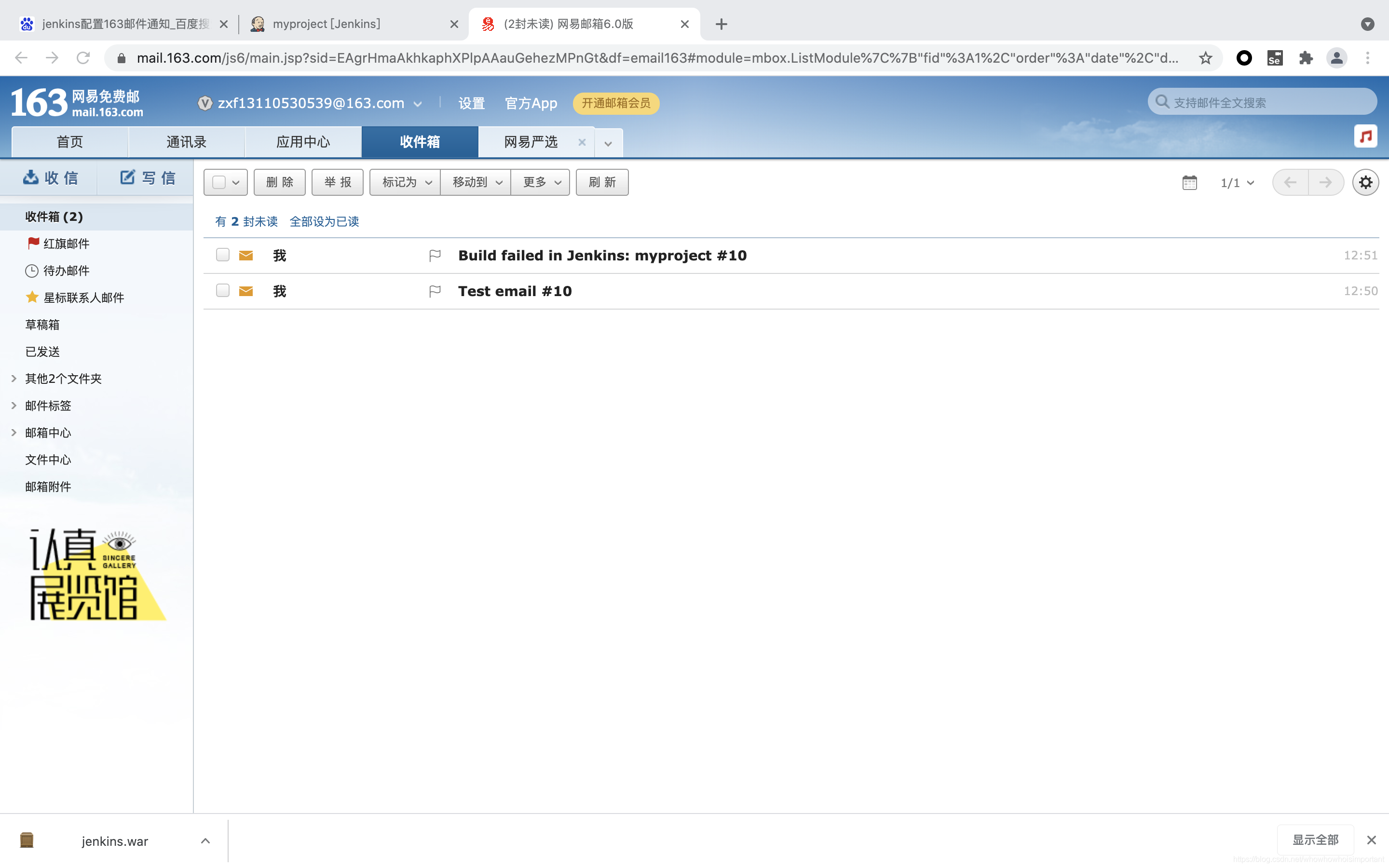The width and height of the screenshot is (1389, 868).
Task: Bookmark this page with the star icon
Action: click(1205, 58)
